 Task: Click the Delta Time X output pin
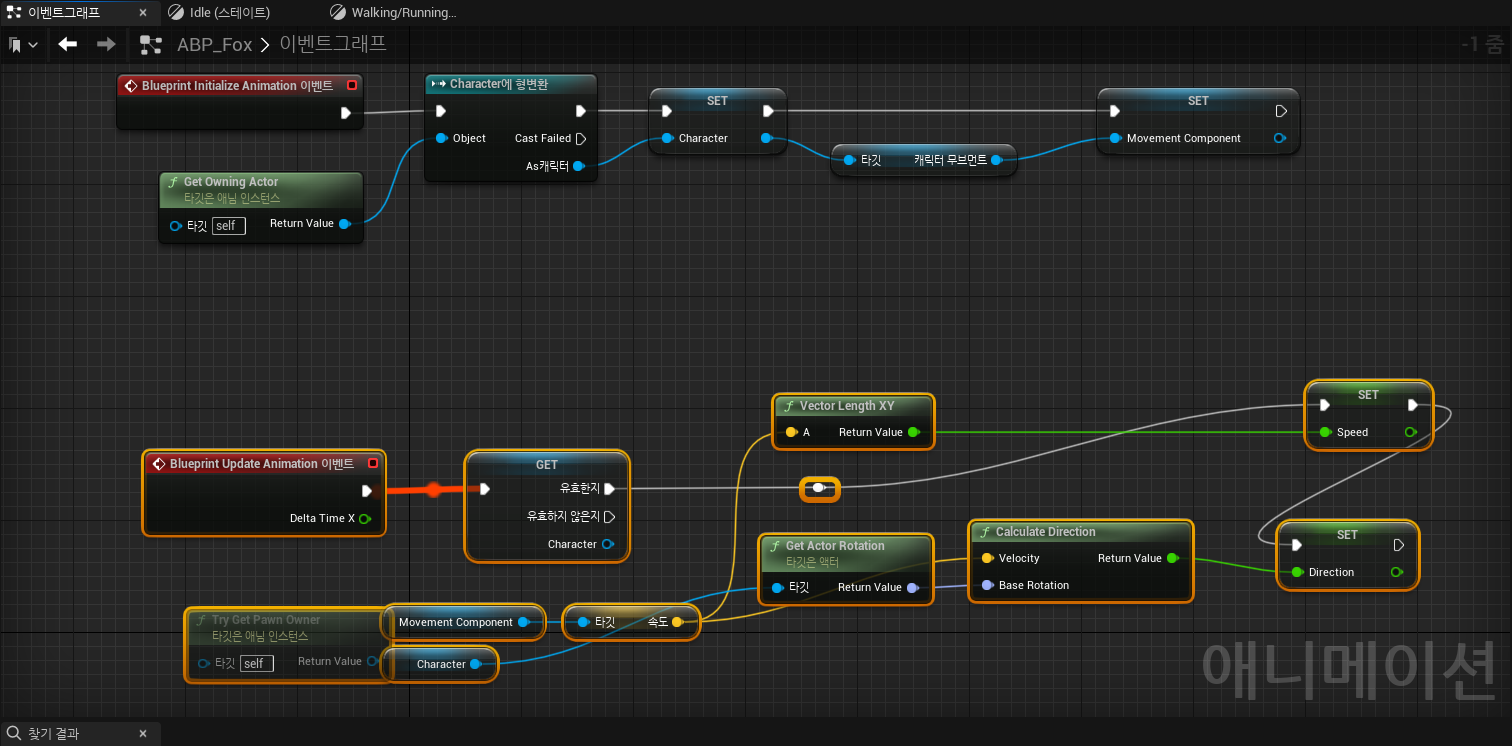365,518
